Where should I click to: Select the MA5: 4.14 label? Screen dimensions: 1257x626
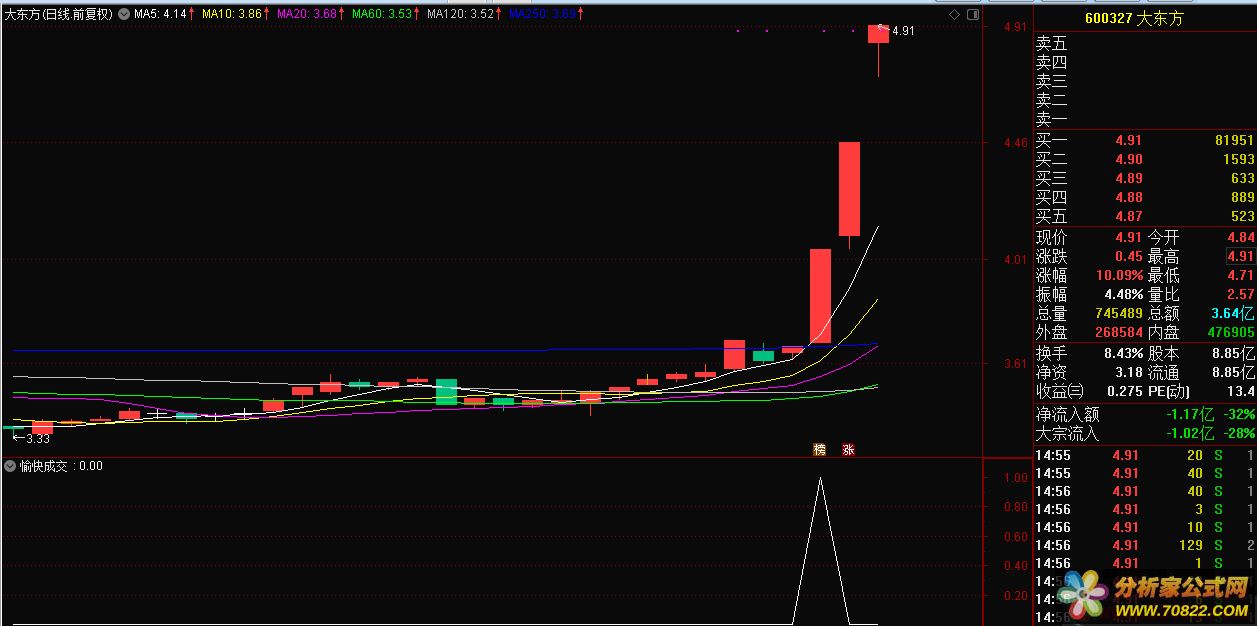[160, 15]
